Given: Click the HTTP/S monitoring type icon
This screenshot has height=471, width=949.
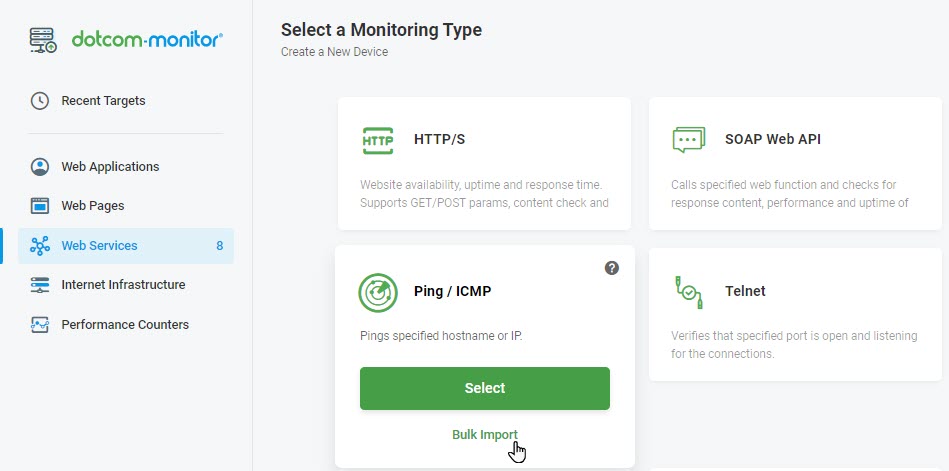Looking at the screenshot, I should [x=378, y=140].
